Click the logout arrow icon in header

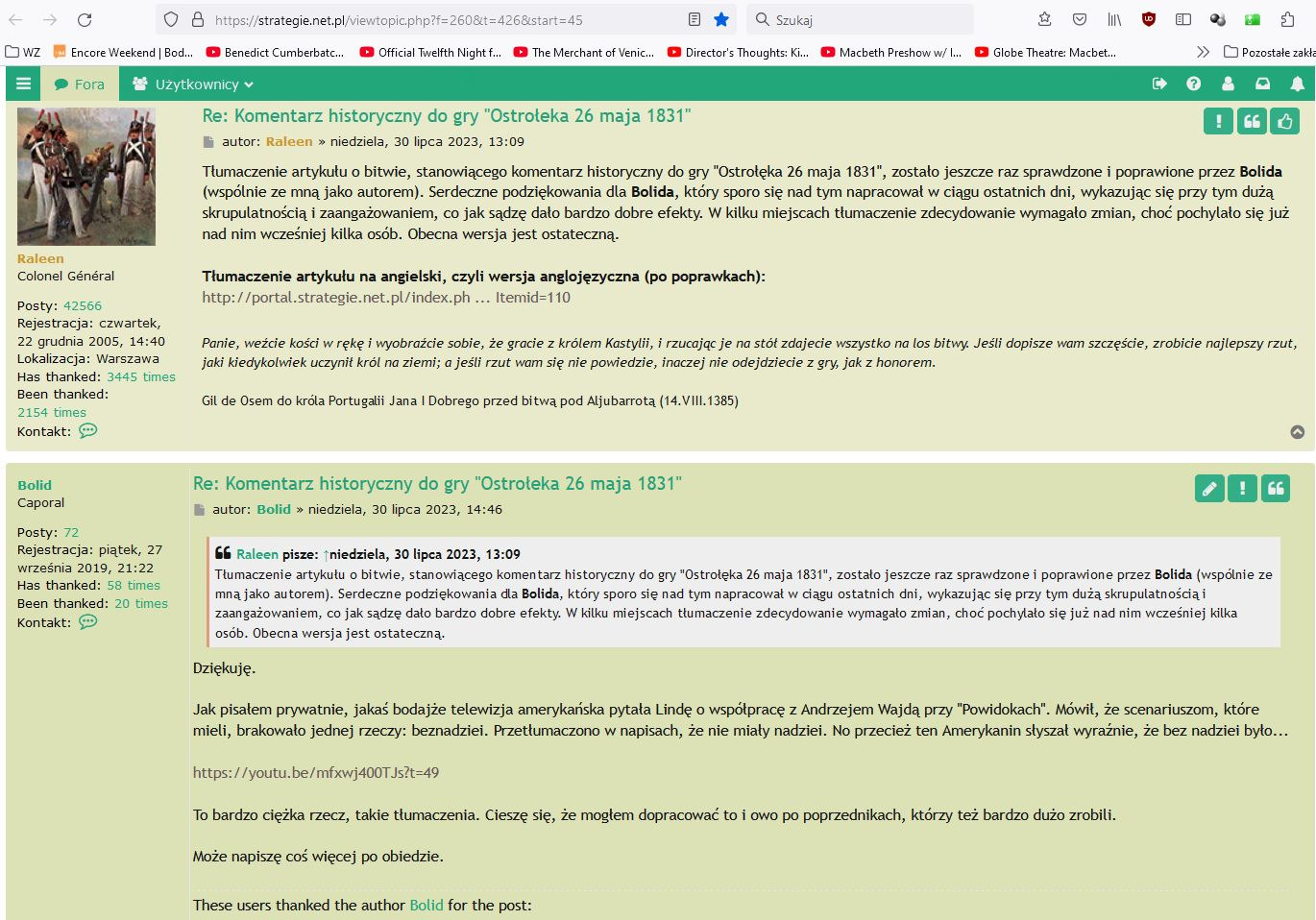[1159, 85]
